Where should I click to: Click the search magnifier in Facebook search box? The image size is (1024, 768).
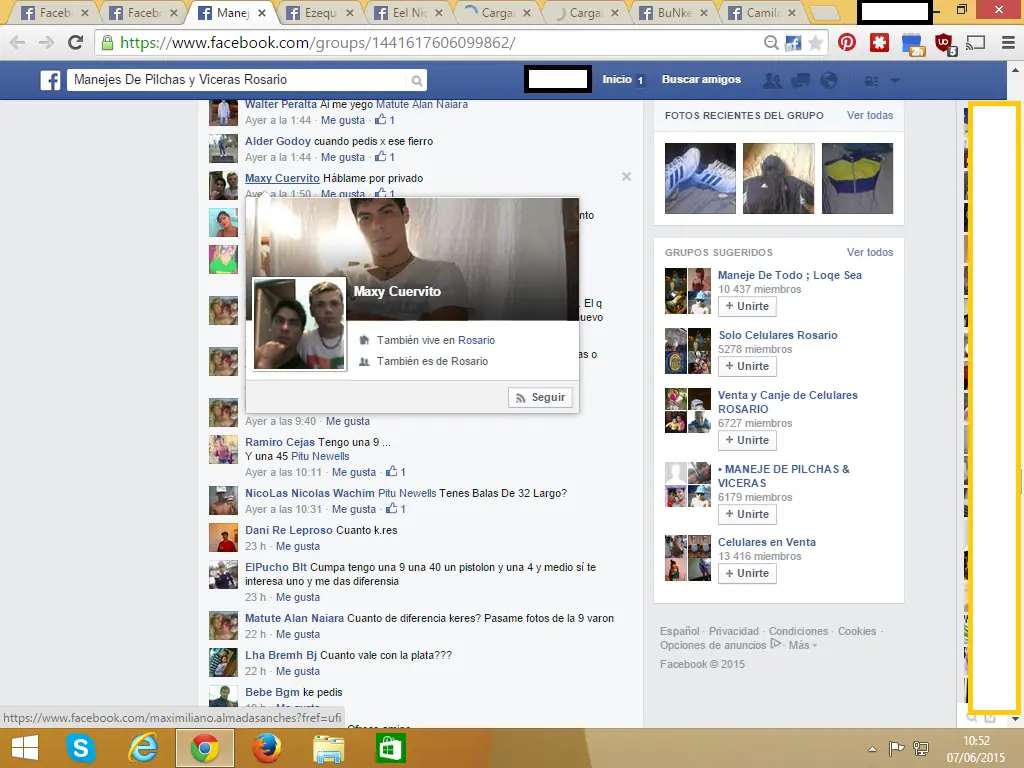tap(416, 81)
